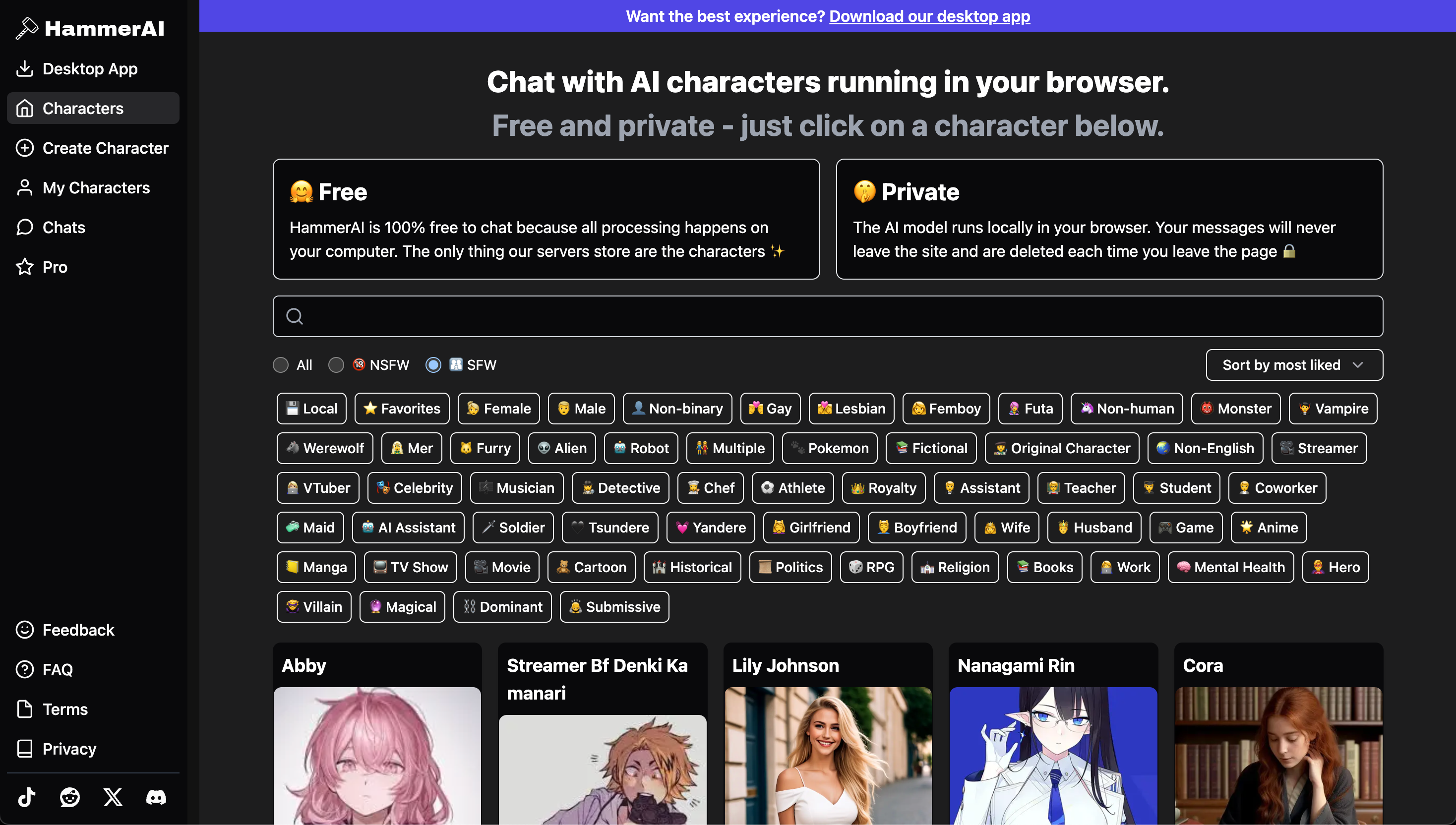Open the Terms link
Screen dimensions: 1456x825
93,709
